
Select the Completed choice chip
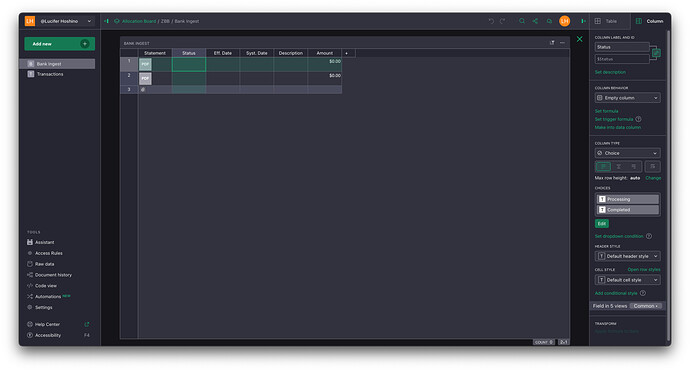point(628,210)
